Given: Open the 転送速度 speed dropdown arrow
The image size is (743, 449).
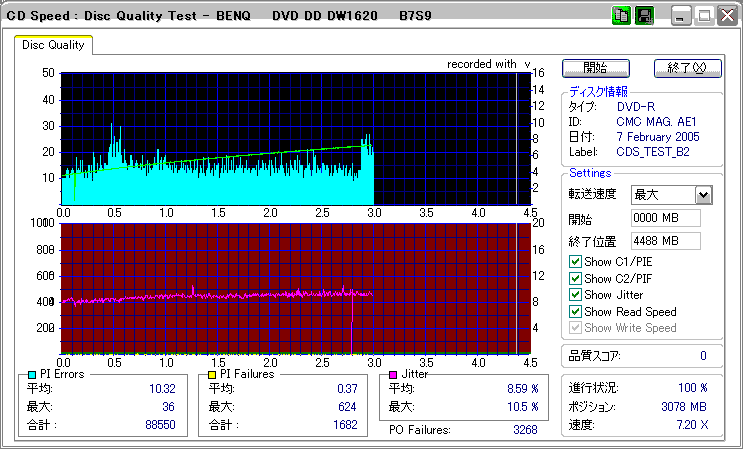Looking at the screenshot, I should tap(704, 195).
